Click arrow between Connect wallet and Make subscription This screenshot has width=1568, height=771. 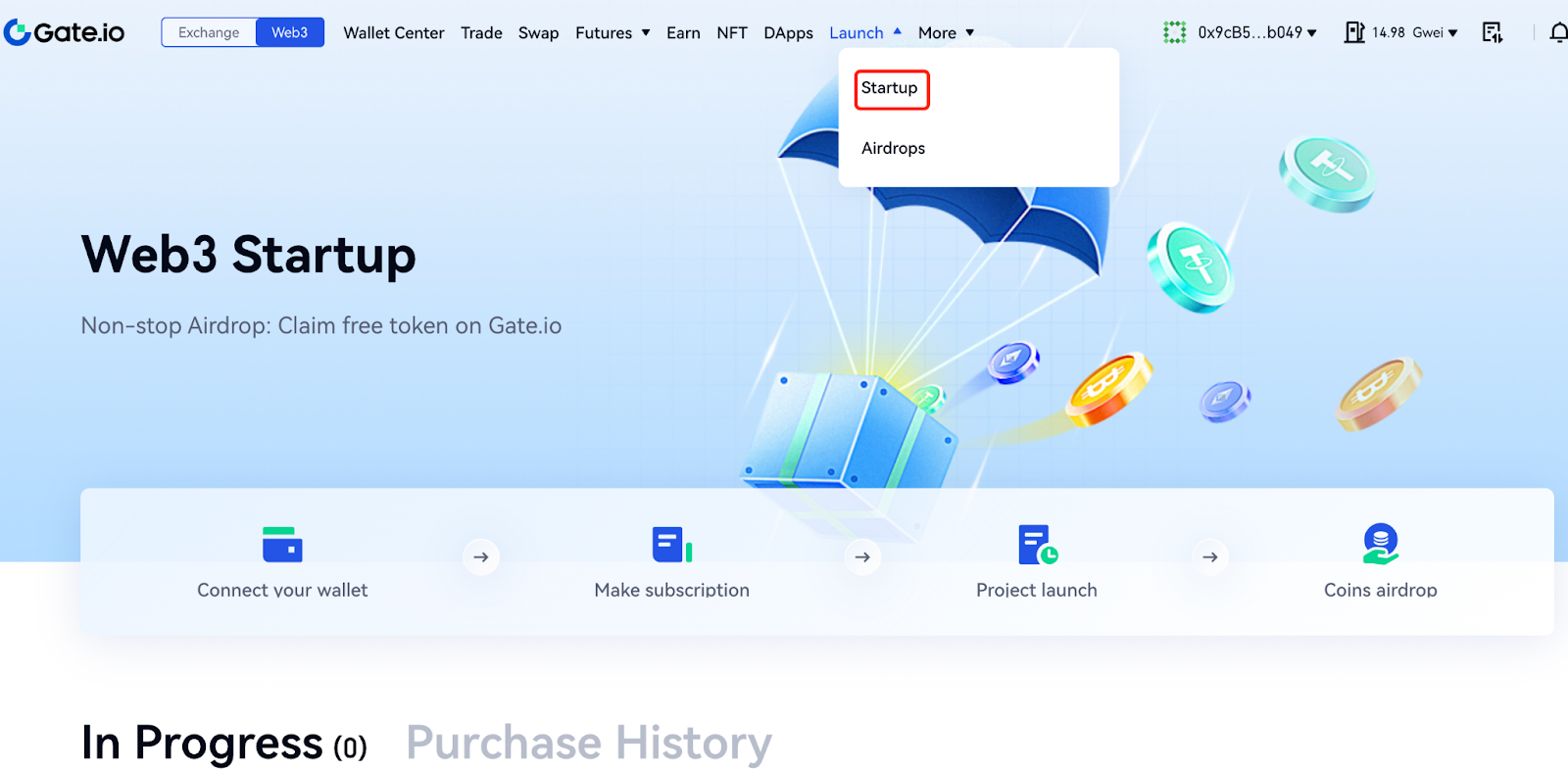(481, 556)
